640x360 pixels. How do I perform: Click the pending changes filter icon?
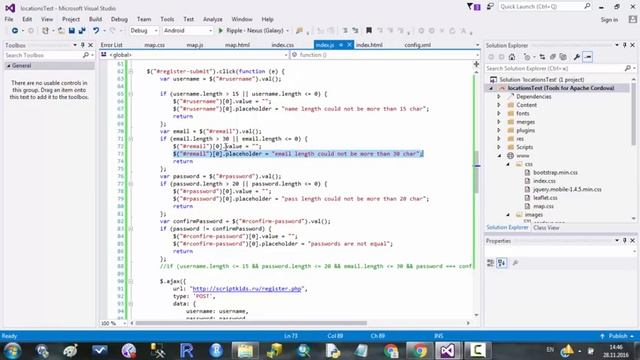pyautogui.click(x=527, y=57)
